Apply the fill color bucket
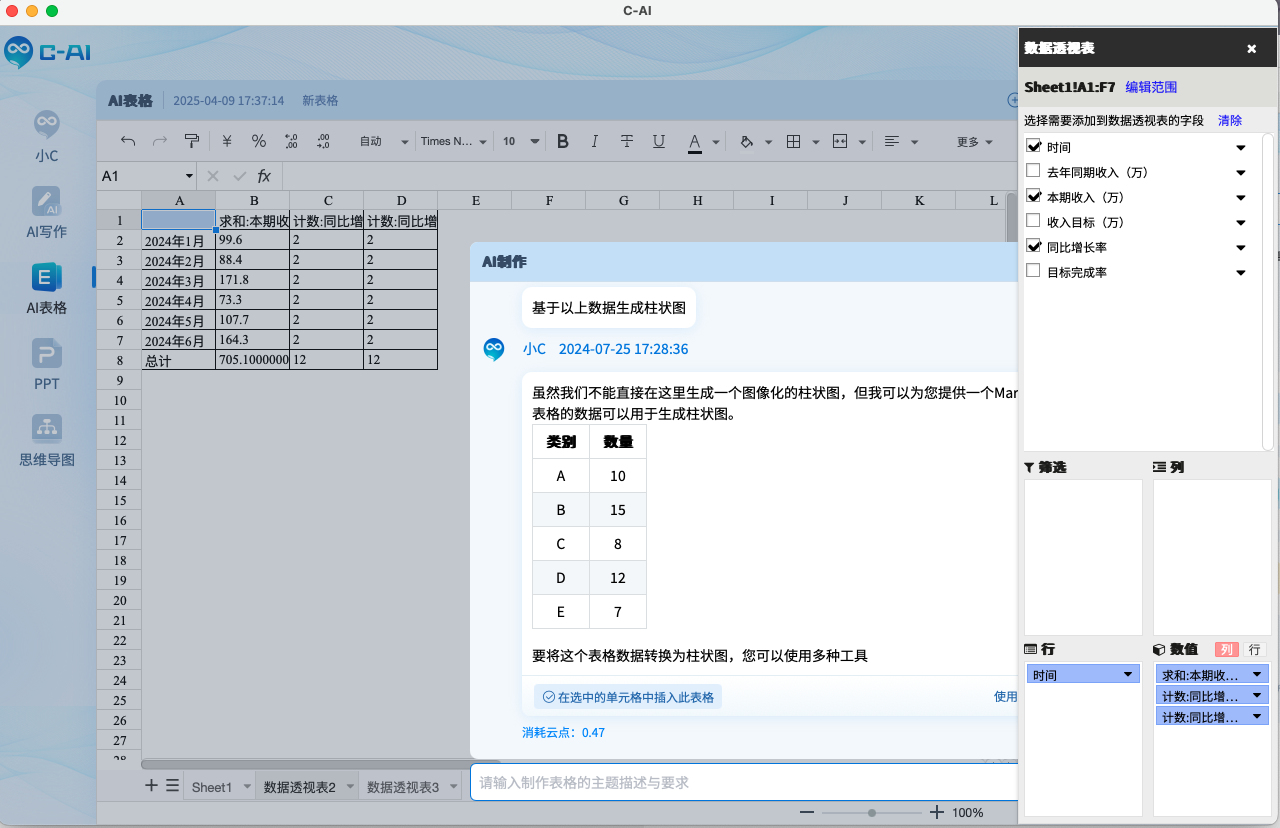The height and width of the screenshot is (828, 1280). [746, 141]
